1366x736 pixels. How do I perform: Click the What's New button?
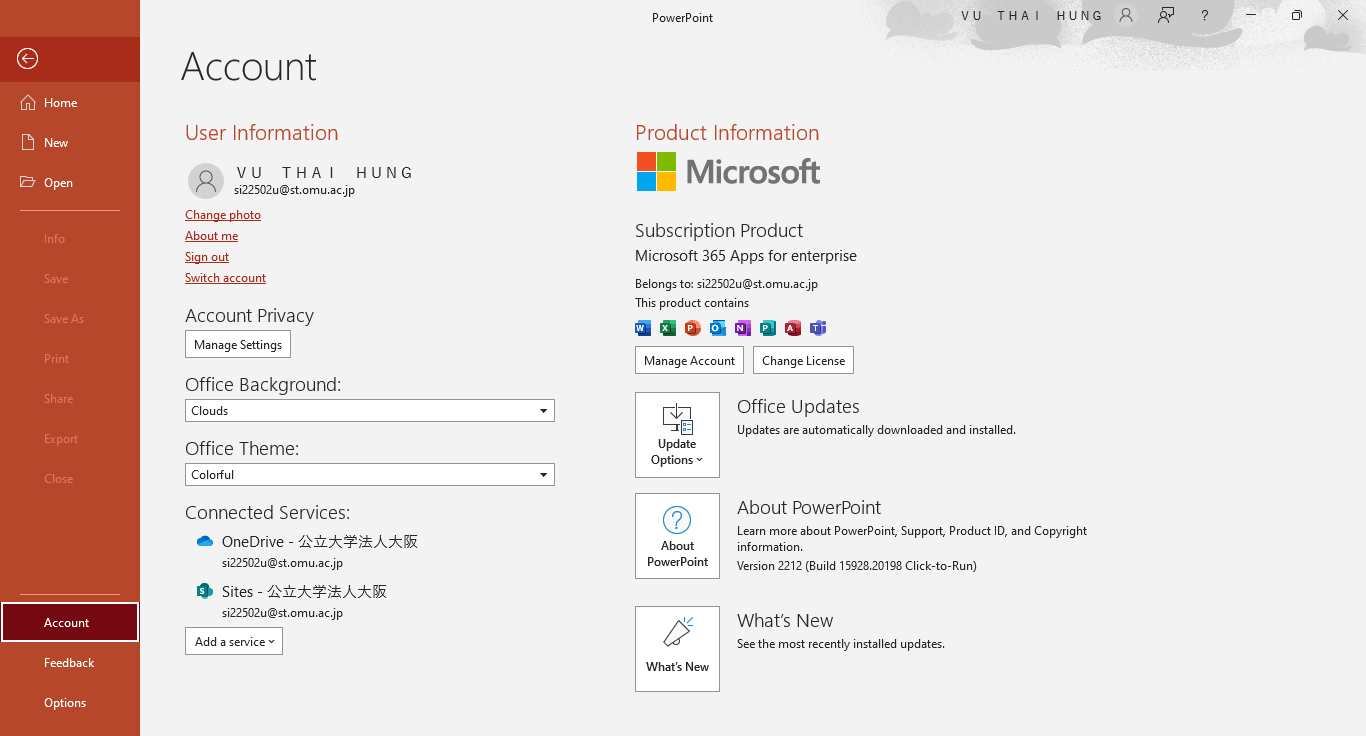pos(677,649)
